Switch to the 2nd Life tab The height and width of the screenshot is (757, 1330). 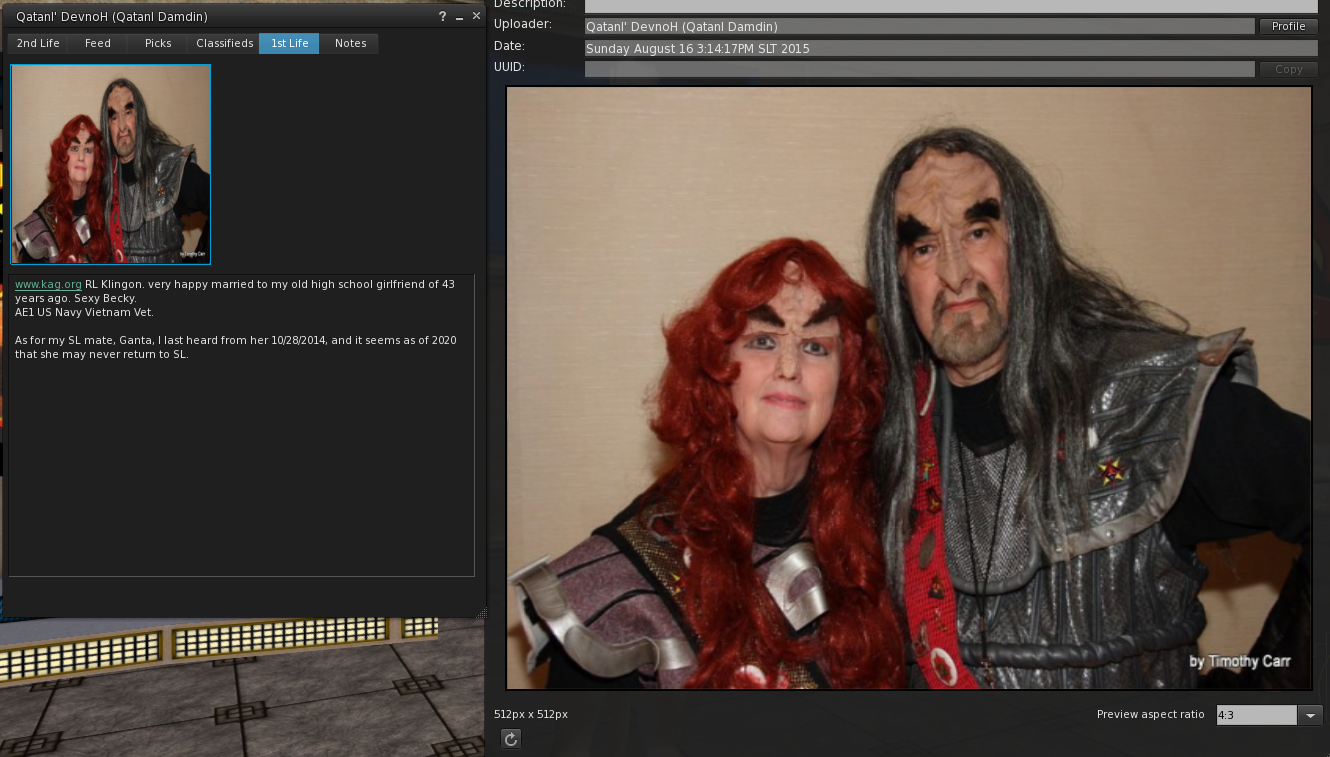point(39,44)
